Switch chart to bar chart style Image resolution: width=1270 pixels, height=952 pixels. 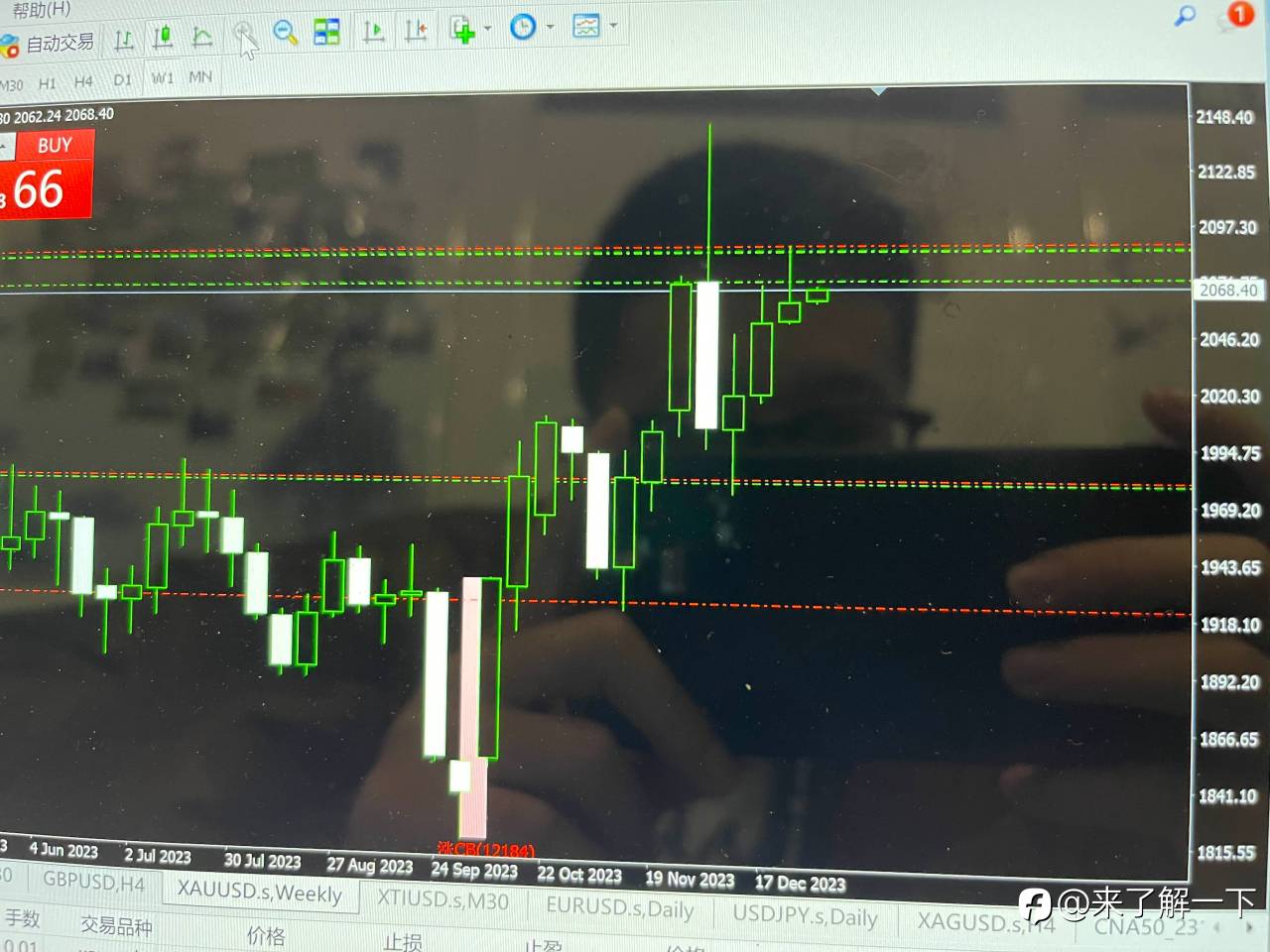(124, 40)
